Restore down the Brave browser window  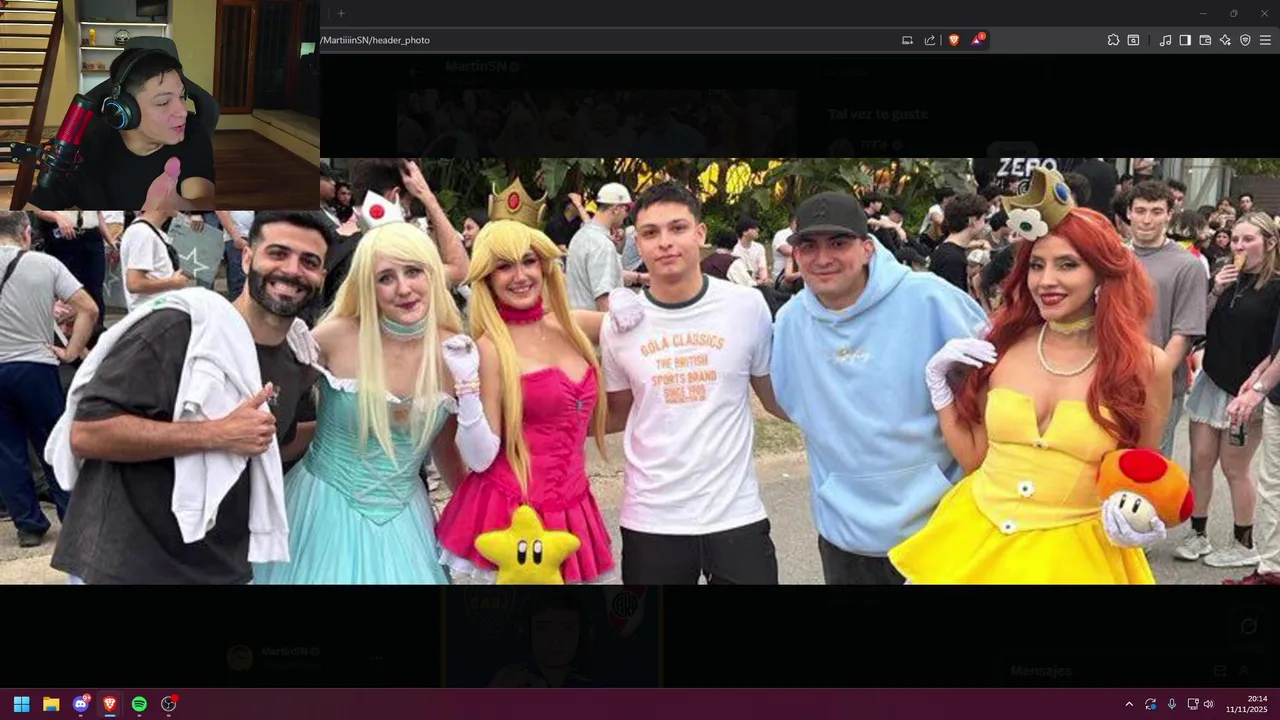[1233, 13]
